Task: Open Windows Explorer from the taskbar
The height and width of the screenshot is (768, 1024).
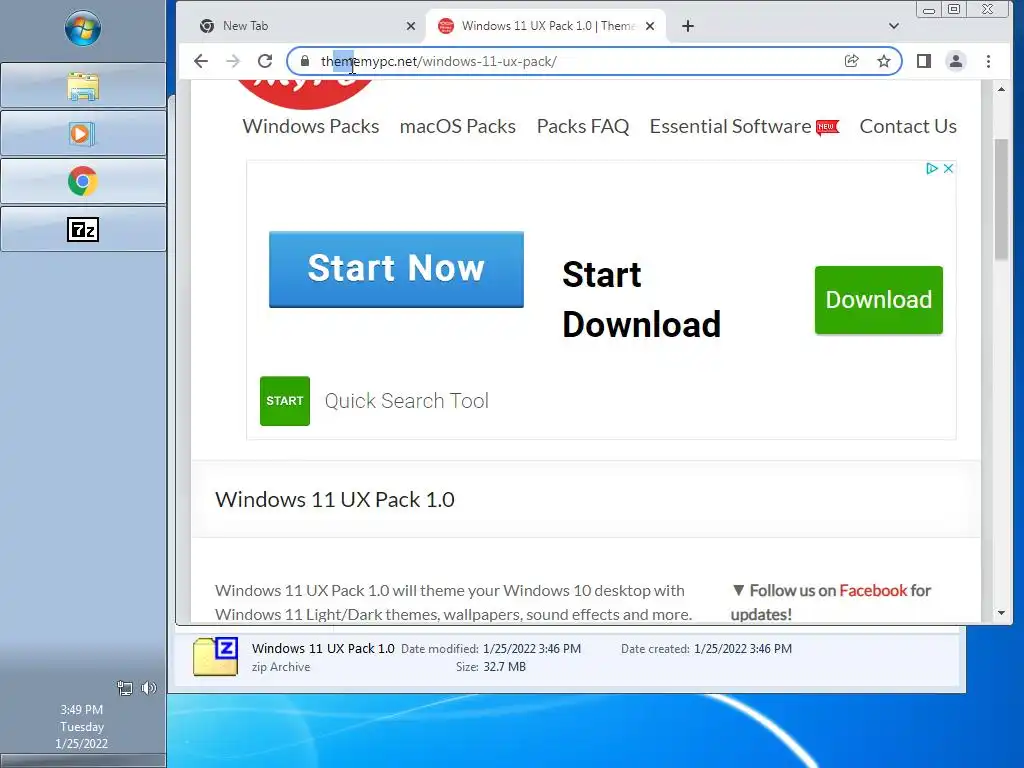Action: (x=83, y=86)
